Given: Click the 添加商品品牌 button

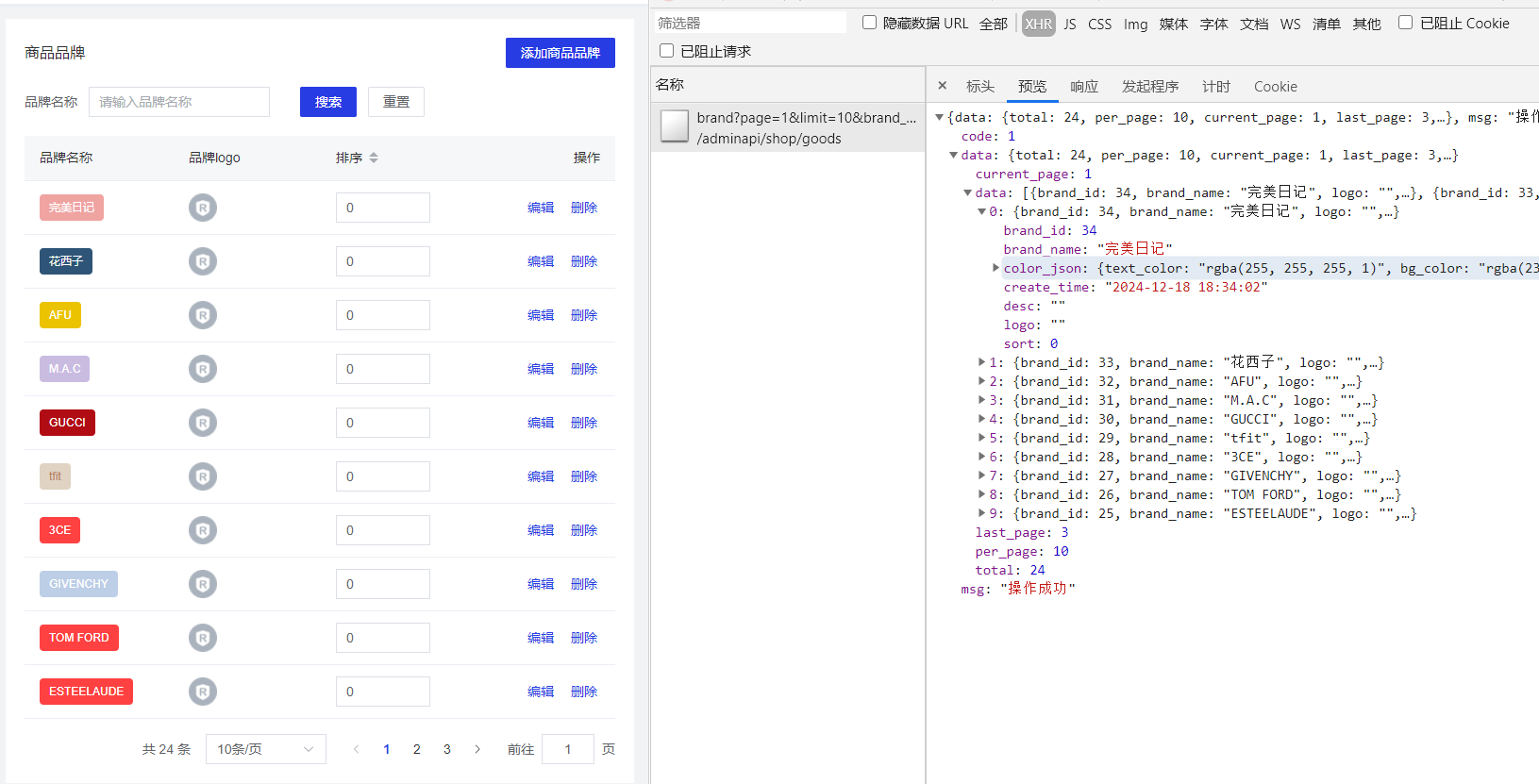Looking at the screenshot, I should [x=560, y=53].
